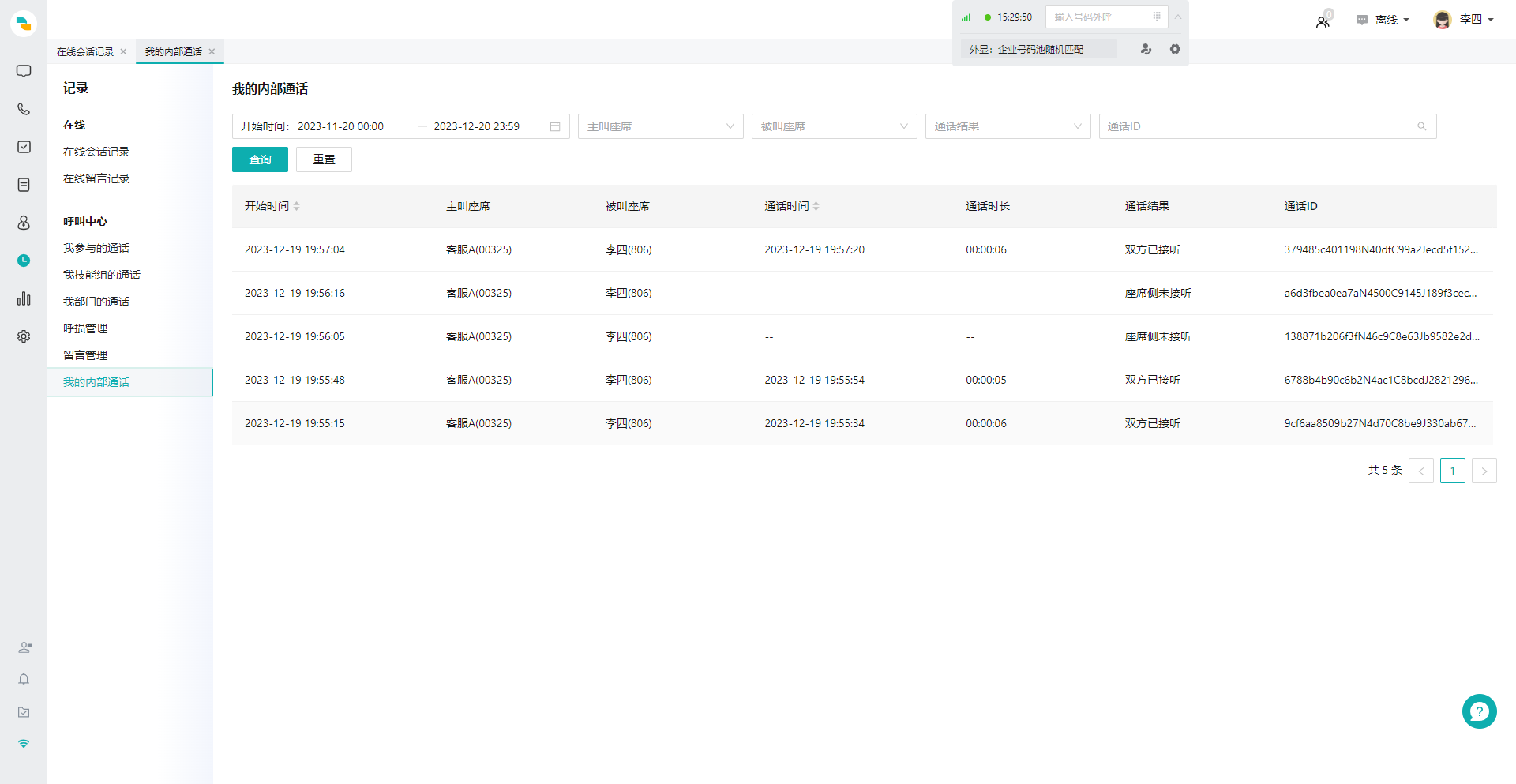Open the 主叫座席 dropdown
1516x784 pixels.
coord(660,126)
